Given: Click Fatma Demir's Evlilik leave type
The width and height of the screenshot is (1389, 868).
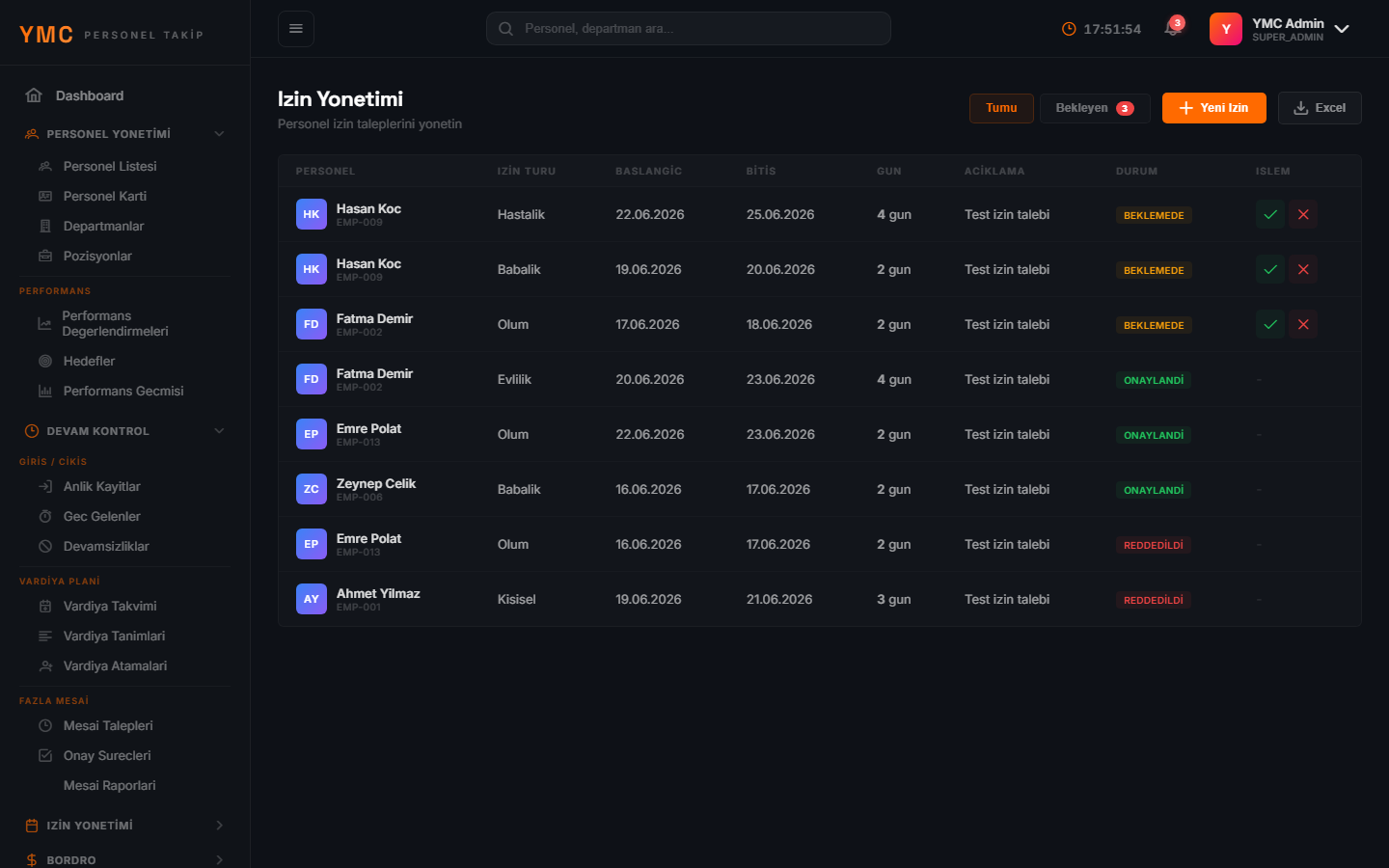Looking at the screenshot, I should click(x=514, y=379).
